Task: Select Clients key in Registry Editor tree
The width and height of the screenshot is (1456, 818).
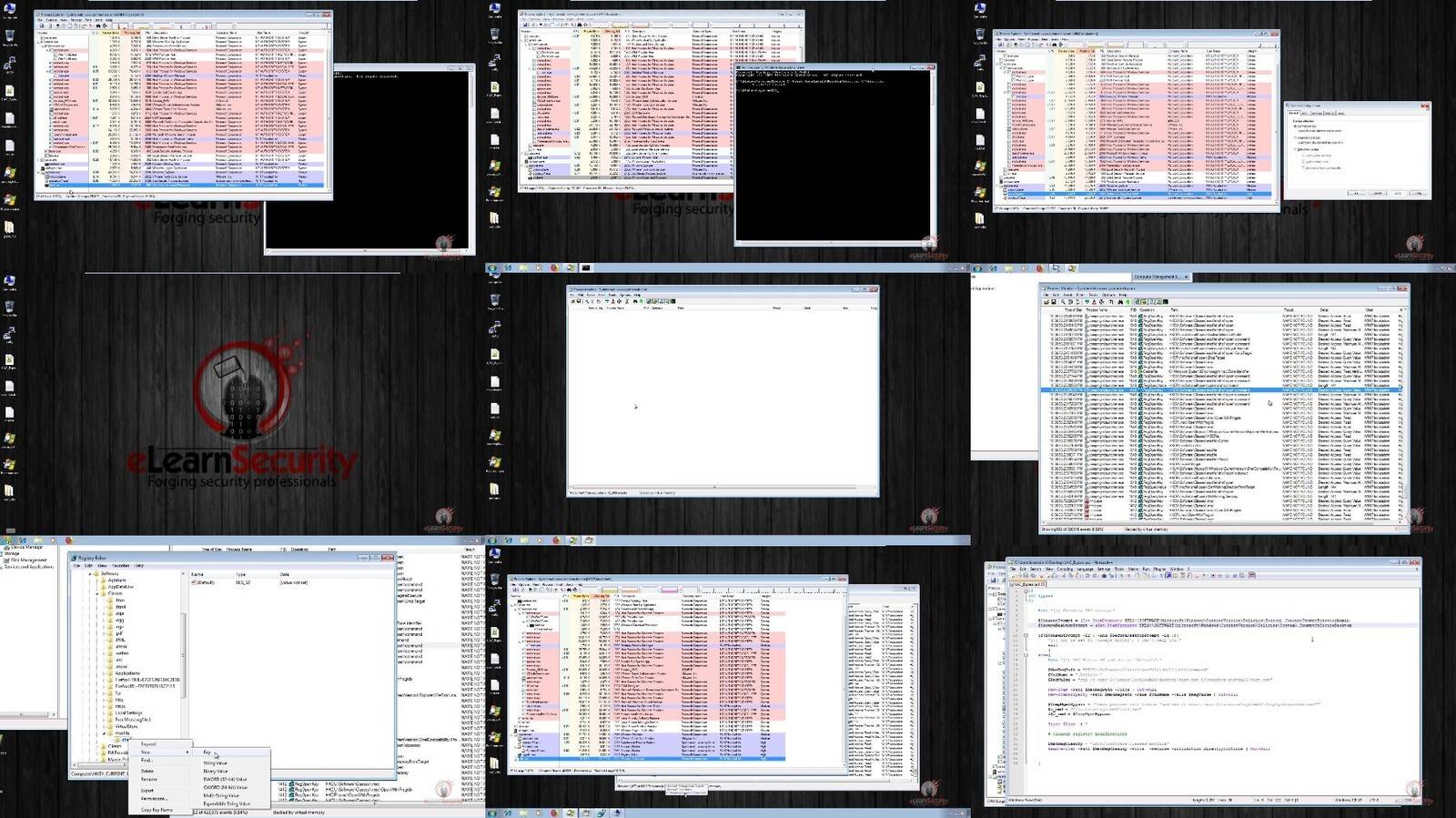Action: (x=115, y=746)
